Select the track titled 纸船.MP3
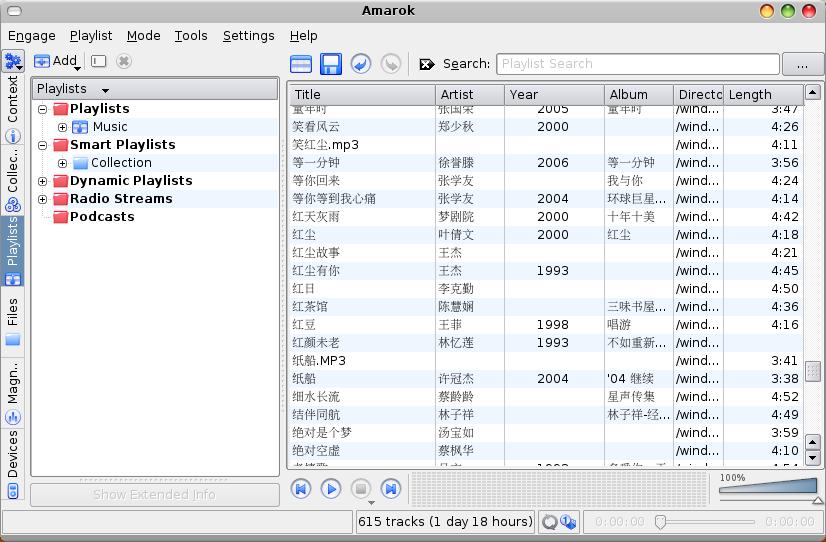 click(x=546, y=361)
